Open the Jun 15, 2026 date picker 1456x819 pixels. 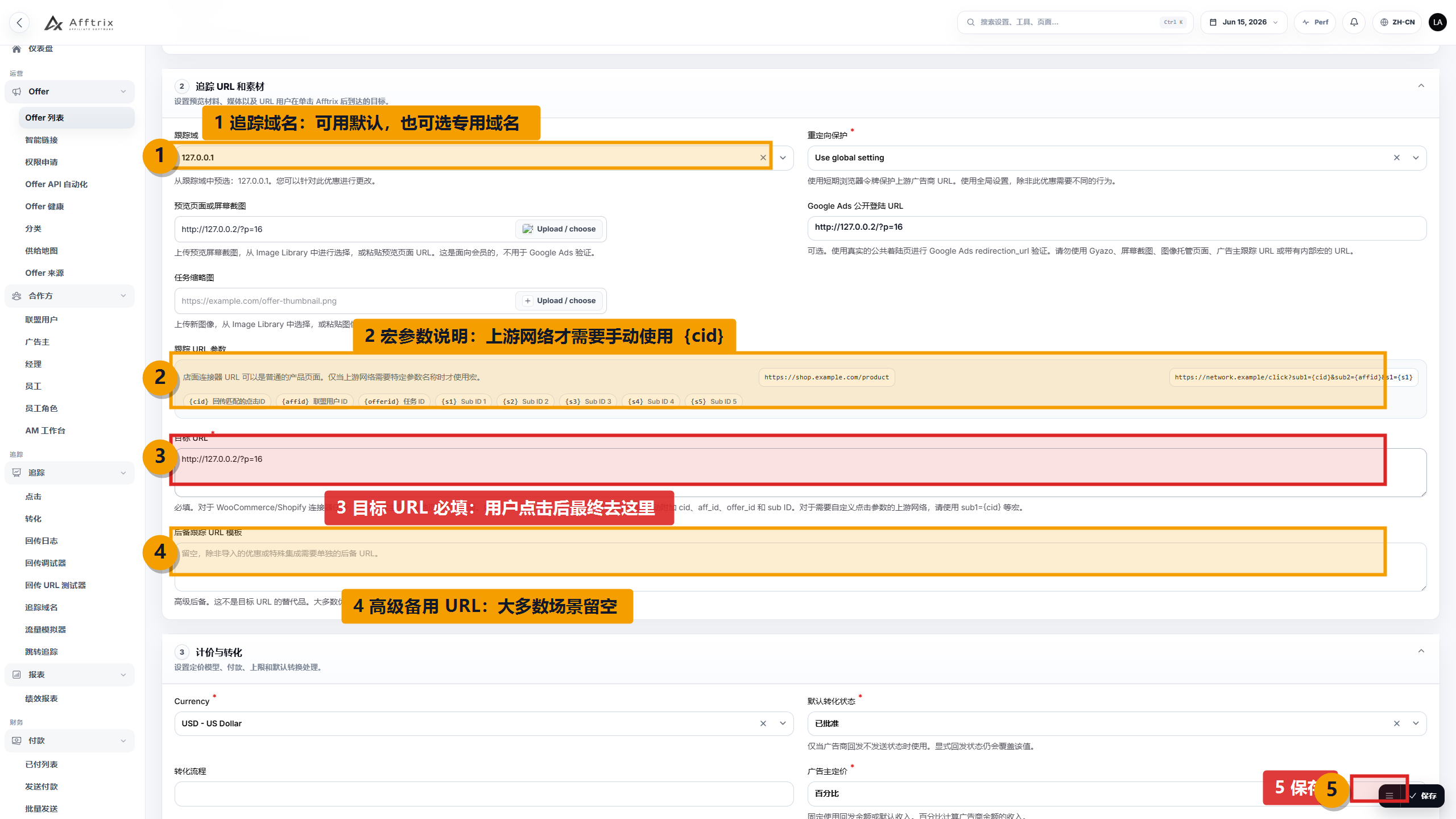pyautogui.click(x=1244, y=22)
